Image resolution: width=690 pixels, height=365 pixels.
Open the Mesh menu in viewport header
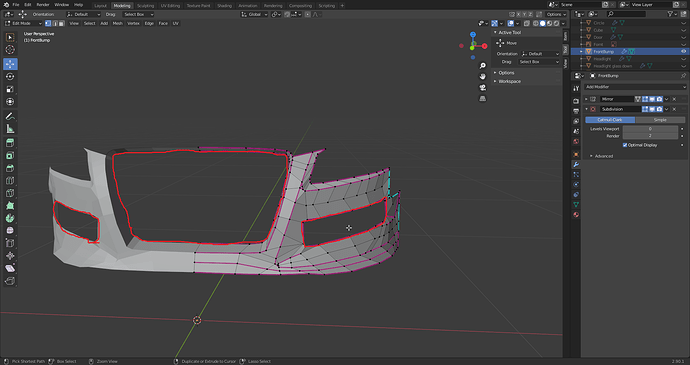pyautogui.click(x=117, y=23)
